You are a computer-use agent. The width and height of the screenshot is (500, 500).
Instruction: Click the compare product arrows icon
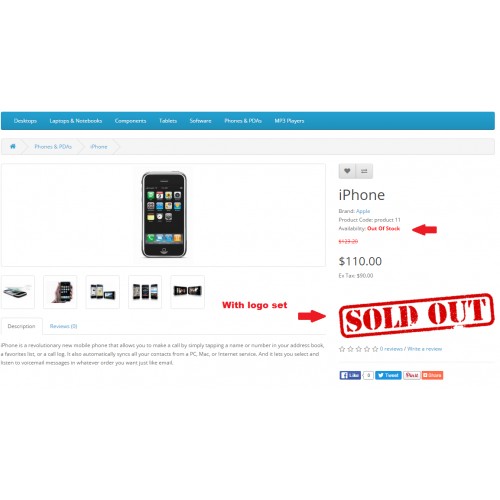(x=364, y=171)
